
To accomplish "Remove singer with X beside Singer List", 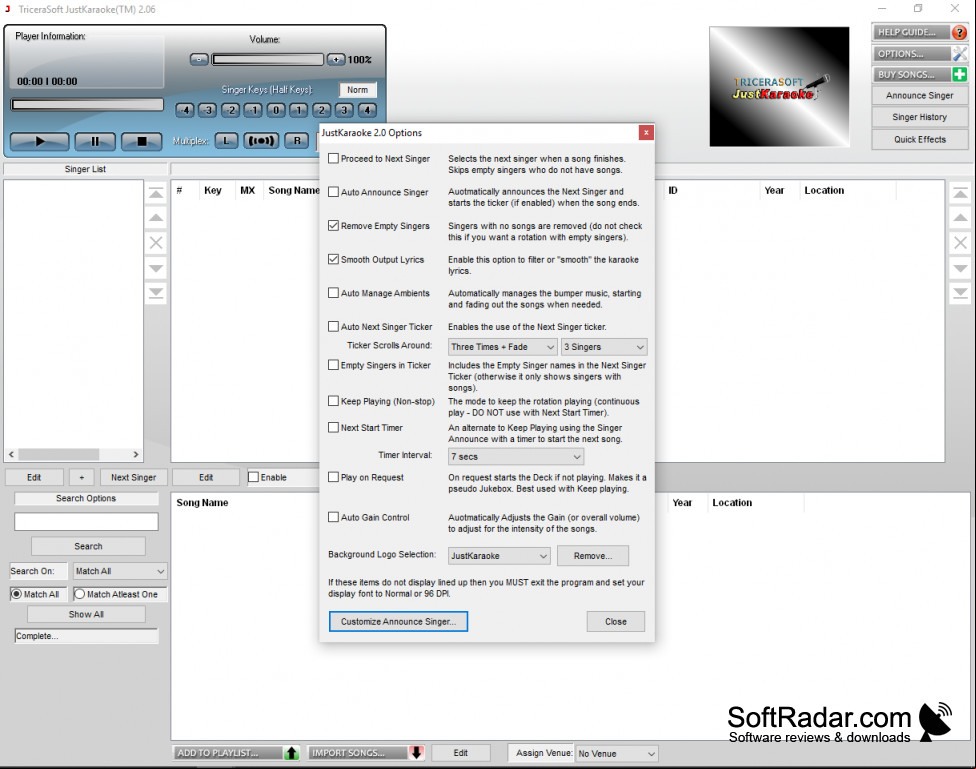I will click(156, 243).
